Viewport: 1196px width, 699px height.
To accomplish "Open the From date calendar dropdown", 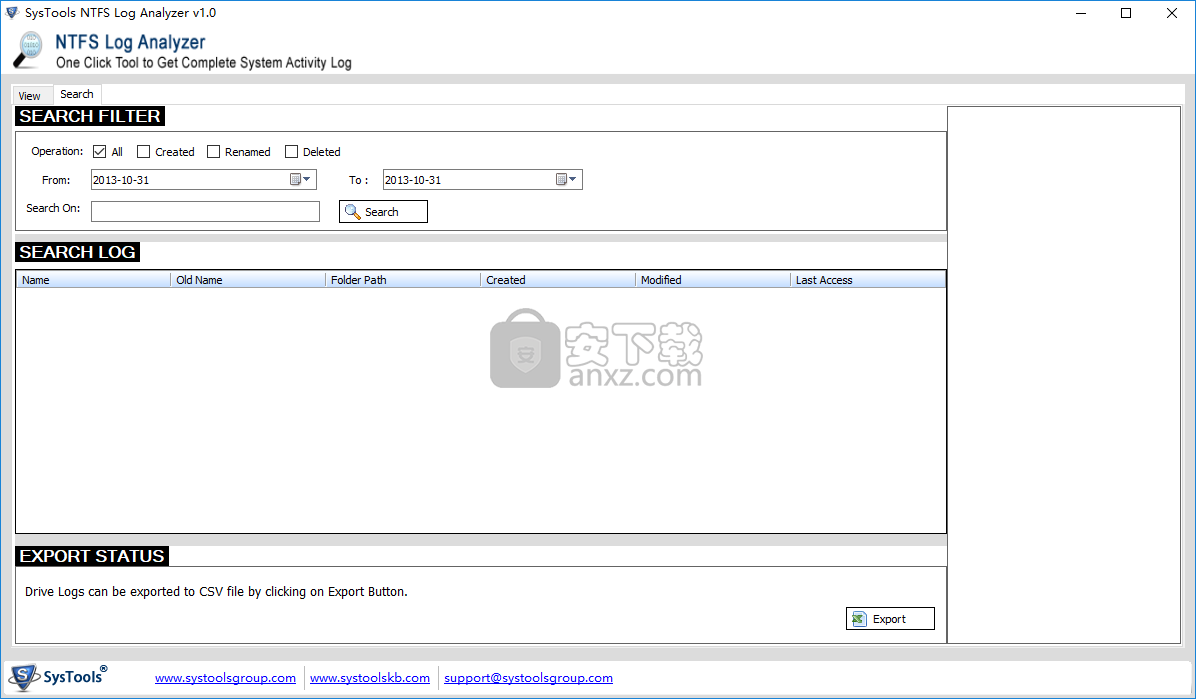I will [301, 179].
